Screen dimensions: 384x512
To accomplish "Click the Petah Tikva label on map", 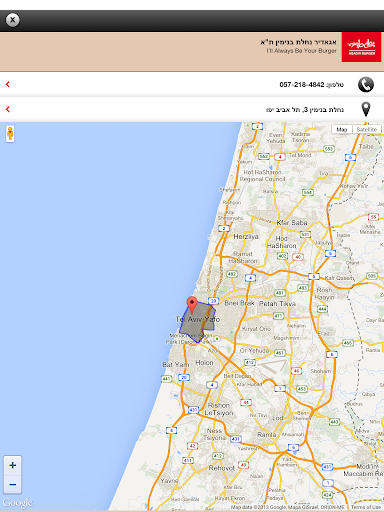I will click(x=277, y=304).
